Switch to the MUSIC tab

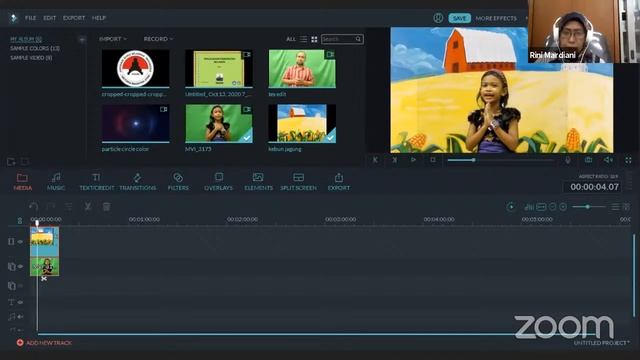pos(56,182)
